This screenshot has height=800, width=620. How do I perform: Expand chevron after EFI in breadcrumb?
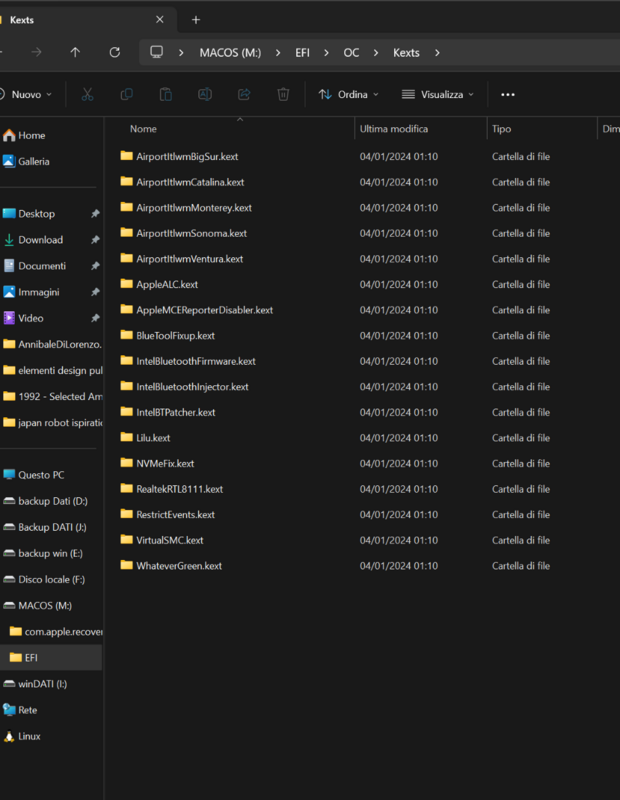(x=326, y=53)
